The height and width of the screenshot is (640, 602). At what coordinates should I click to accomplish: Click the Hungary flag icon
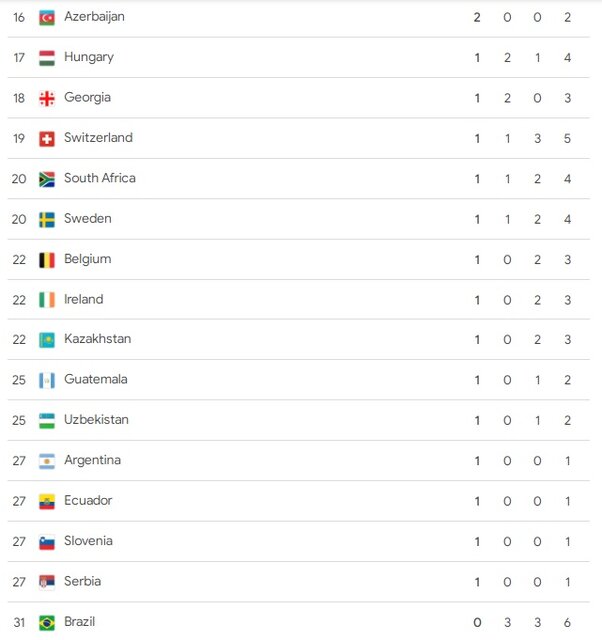(x=47, y=58)
